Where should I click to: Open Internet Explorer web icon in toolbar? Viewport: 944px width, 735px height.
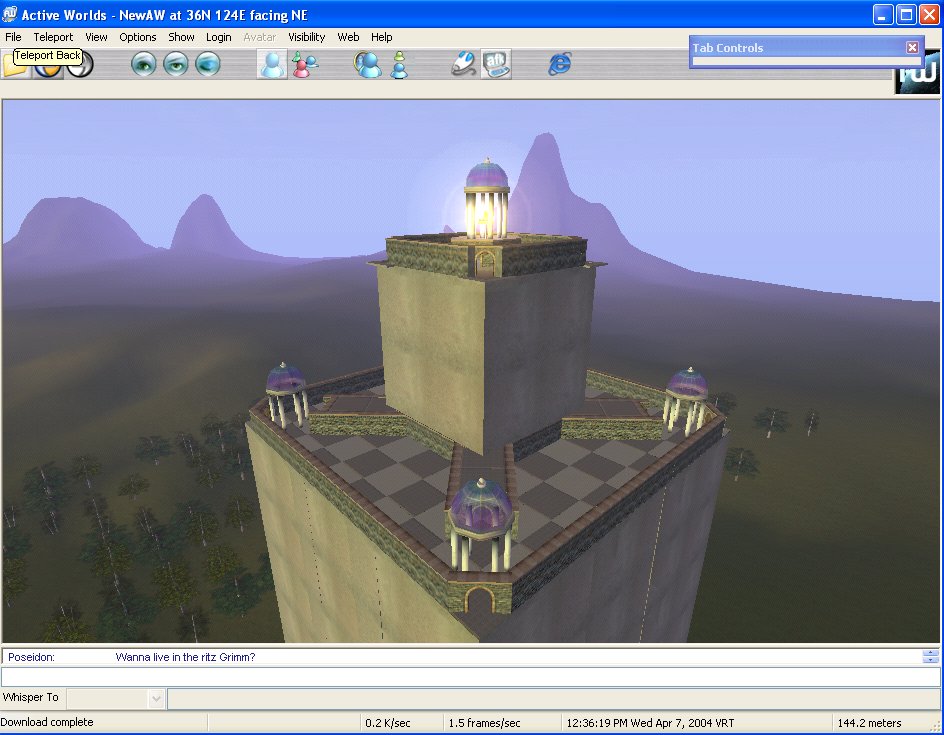[560, 65]
